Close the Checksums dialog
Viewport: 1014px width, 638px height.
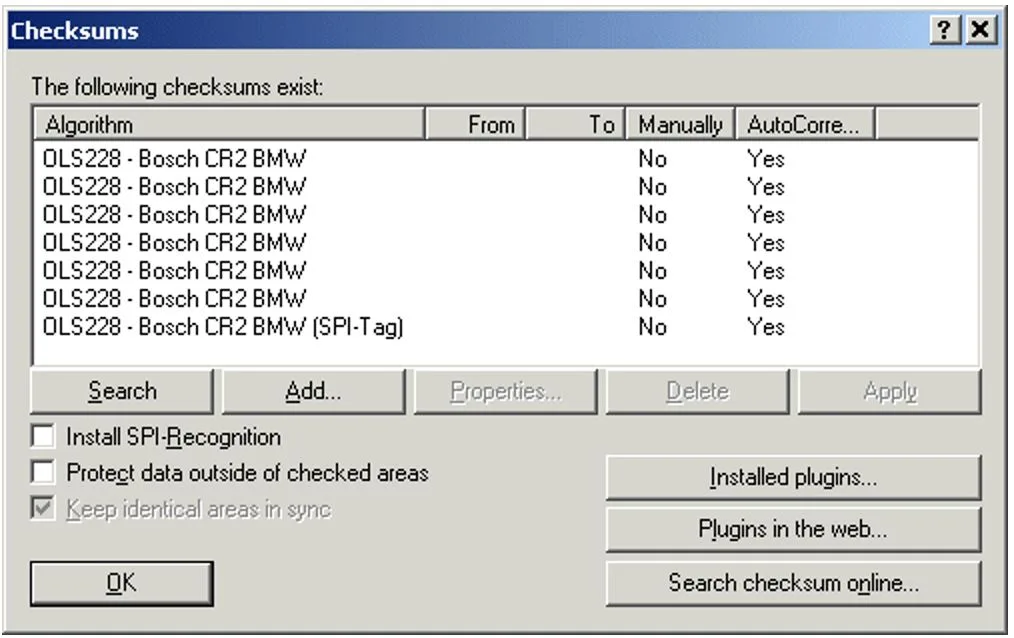[x=981, y=30]
